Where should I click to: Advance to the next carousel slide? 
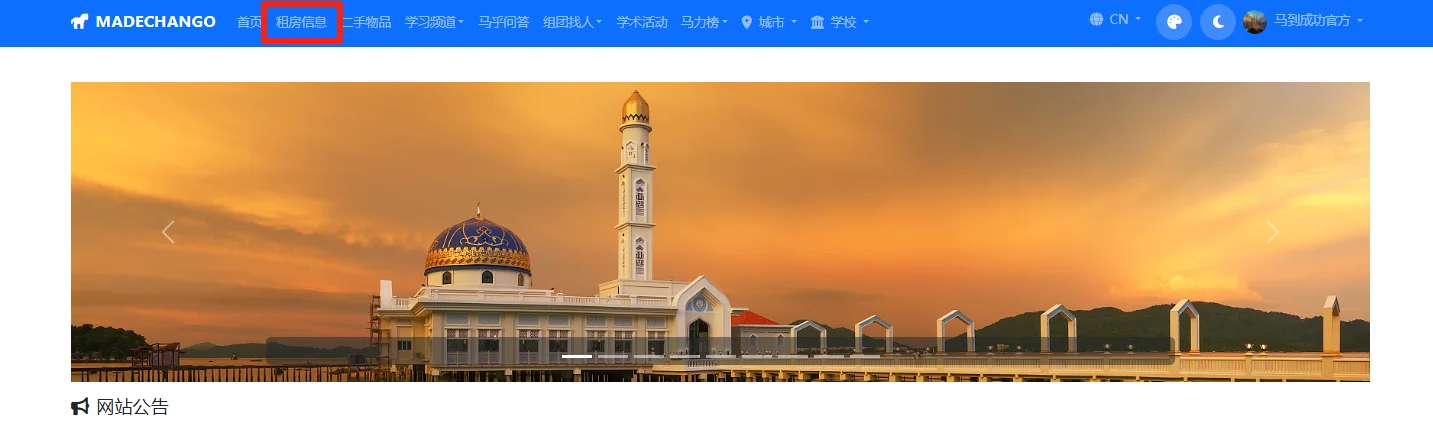pyautogui.click(x=1272, y=232)
